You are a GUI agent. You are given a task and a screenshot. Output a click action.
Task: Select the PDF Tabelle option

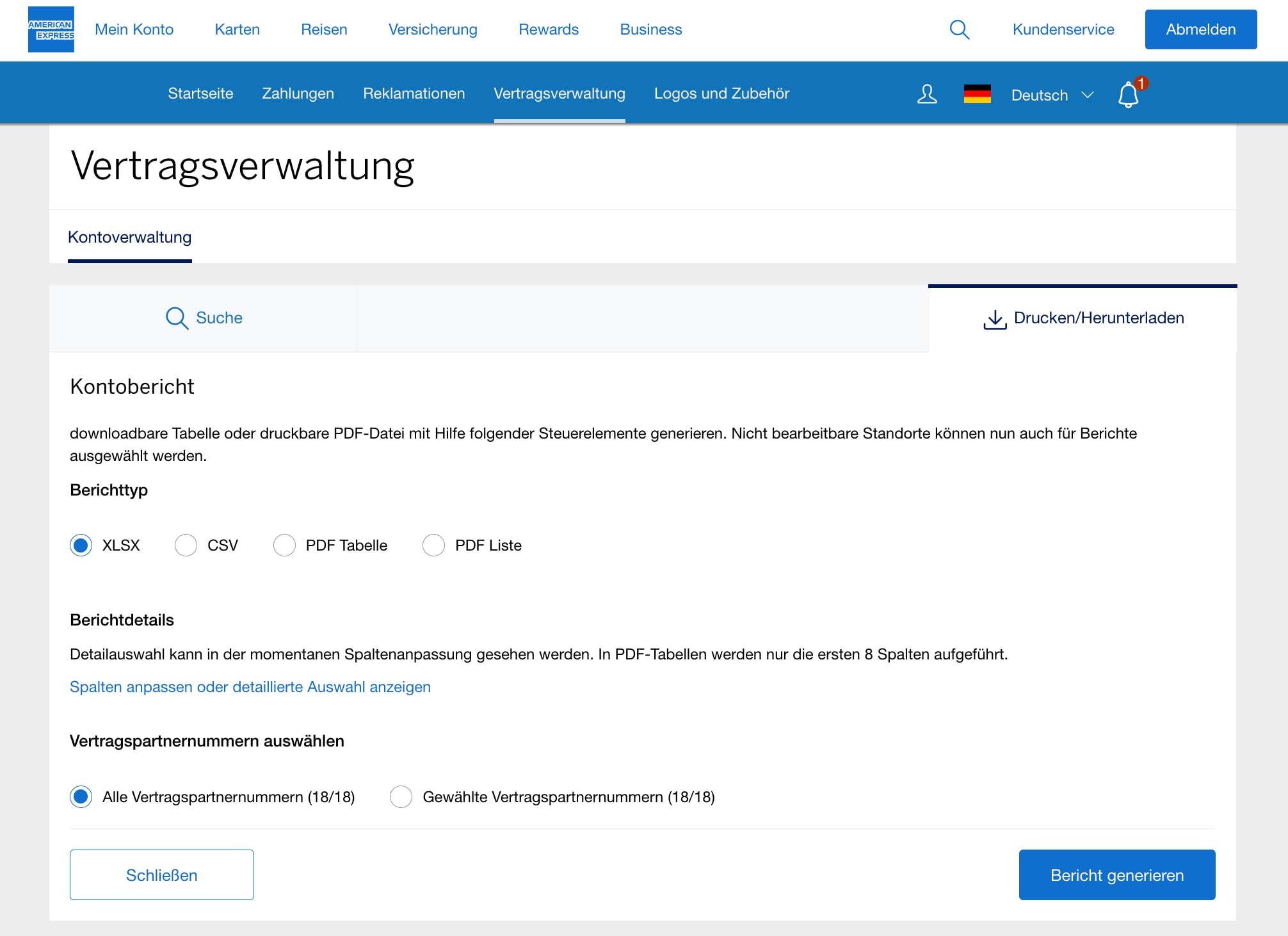[284, 545]
